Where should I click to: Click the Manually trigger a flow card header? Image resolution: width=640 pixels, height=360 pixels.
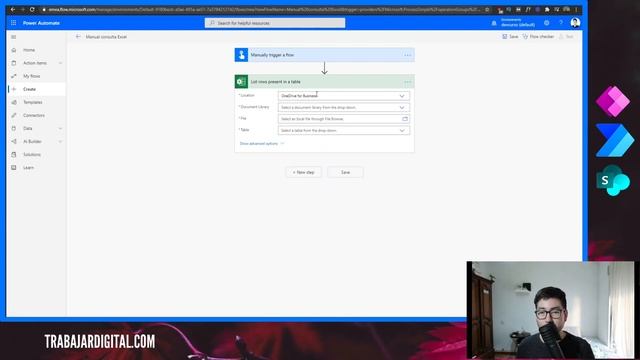pyautogui.click(x=324, y=55)
